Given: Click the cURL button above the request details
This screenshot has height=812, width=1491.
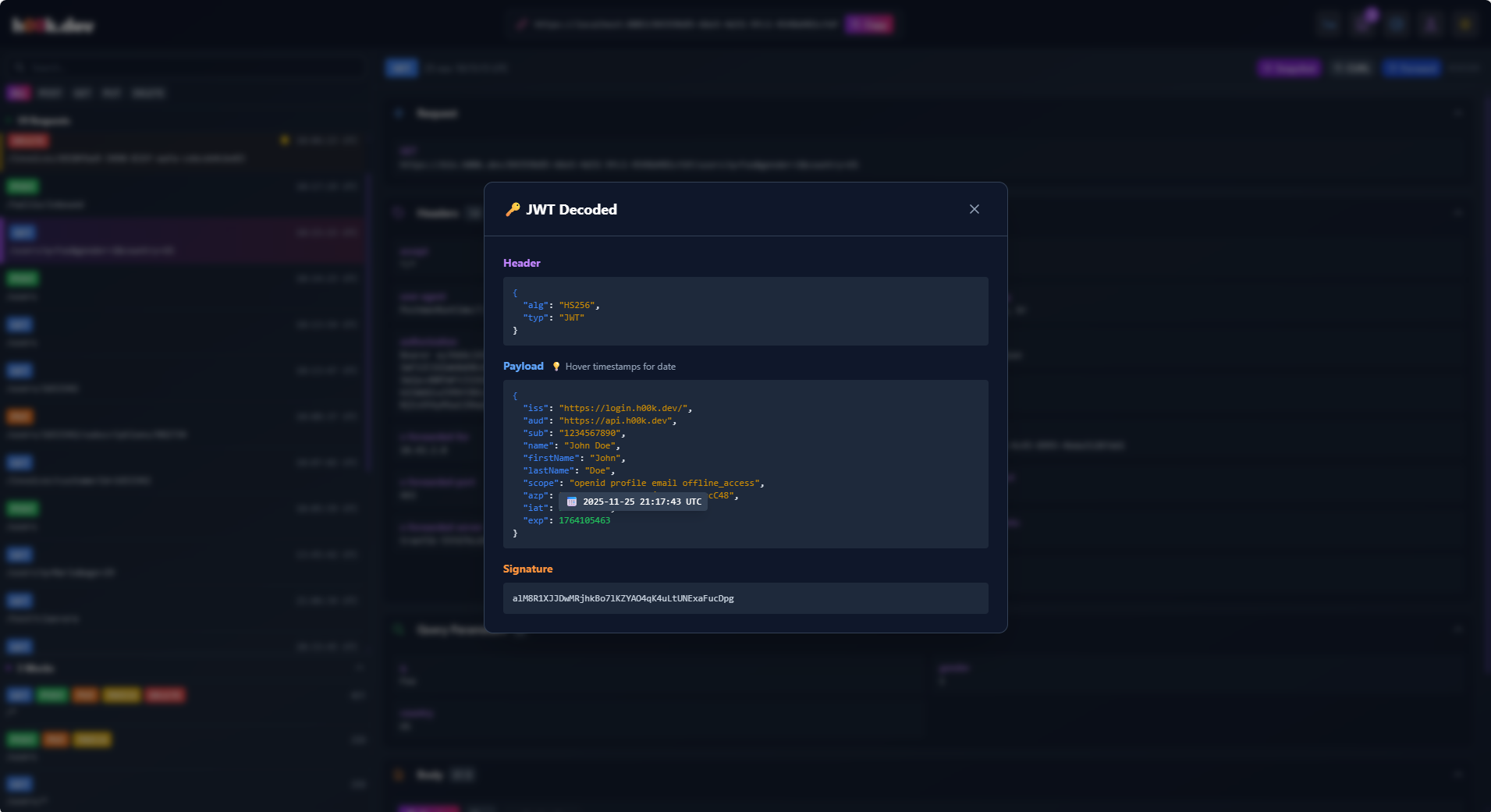Looking at the screenshot, I should pos(1352,68).
